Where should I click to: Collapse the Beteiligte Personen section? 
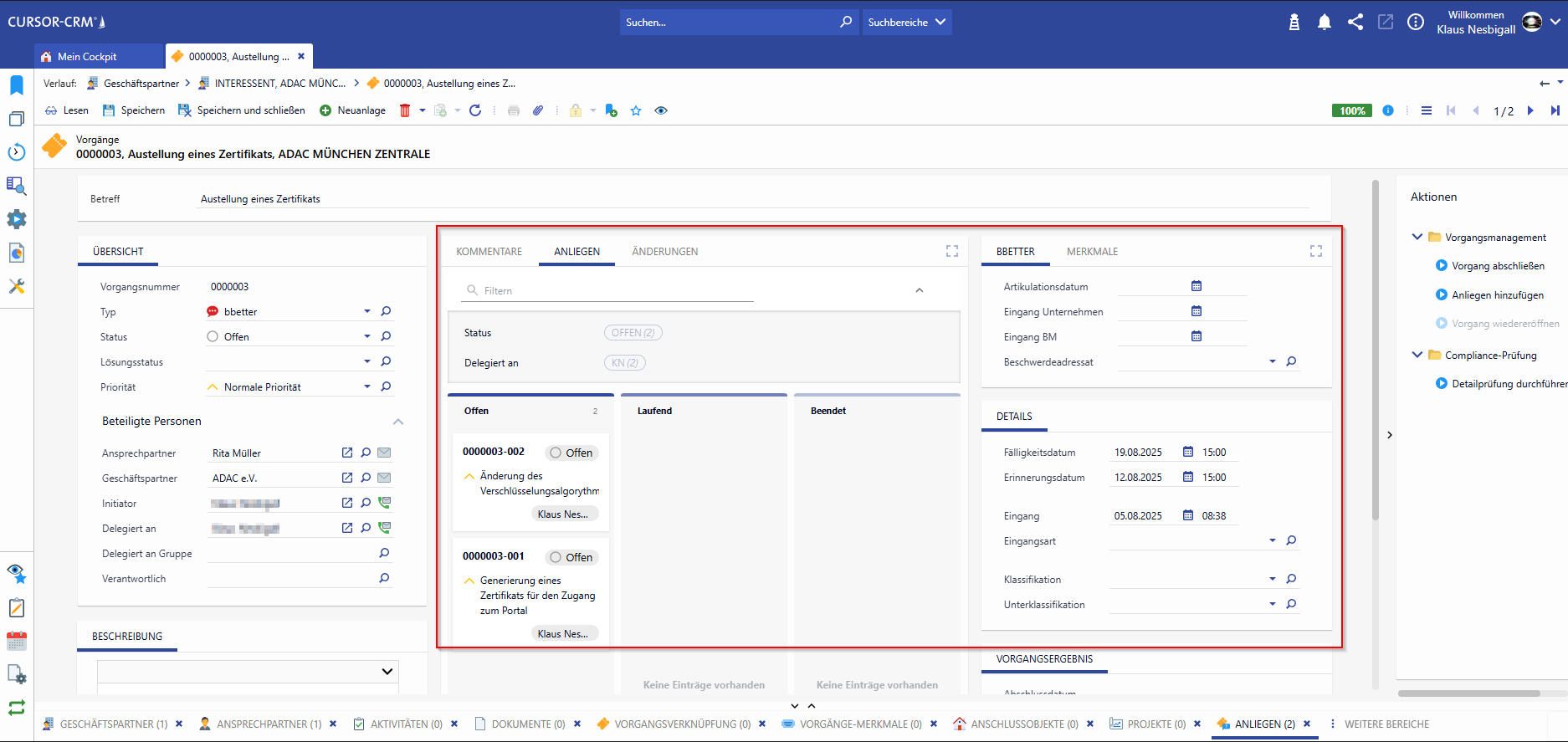398,422
